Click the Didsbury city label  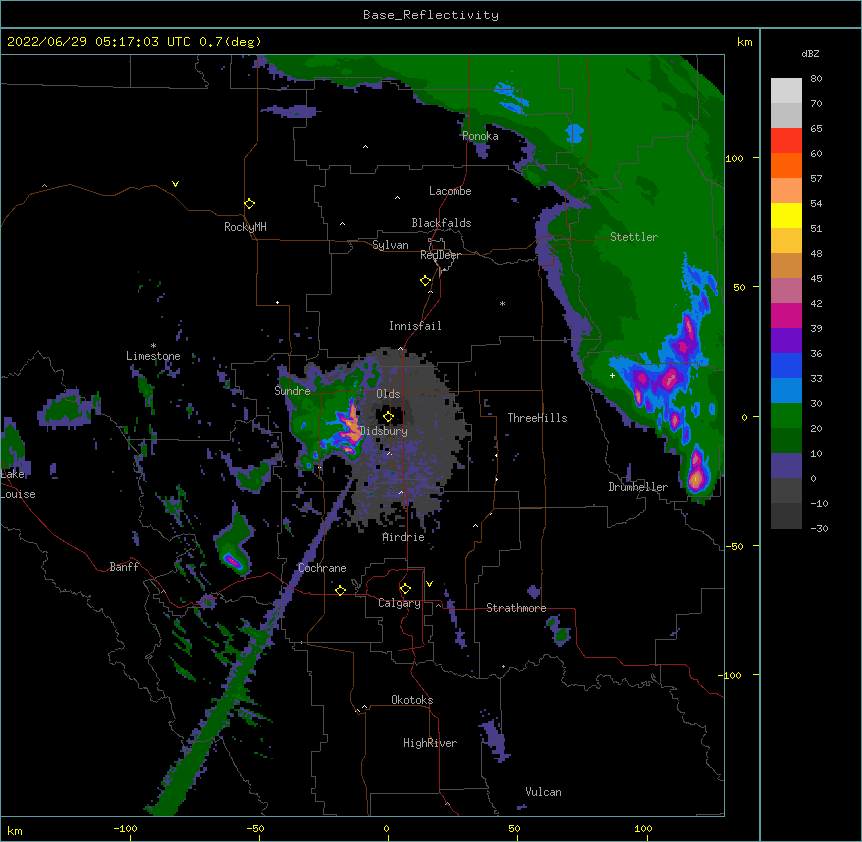pos(384,431)
